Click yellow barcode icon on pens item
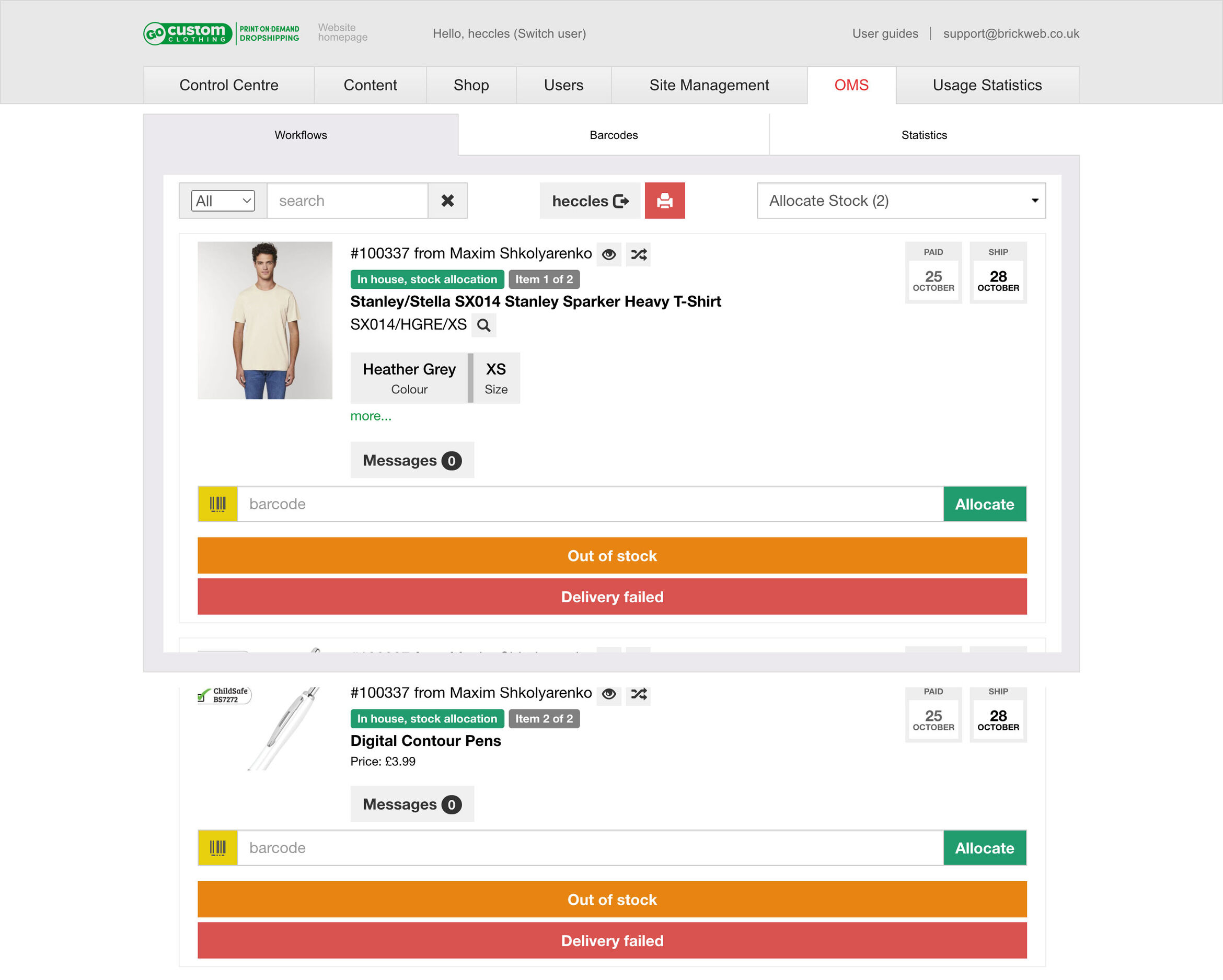The image size is (1223, 980). 217,847
